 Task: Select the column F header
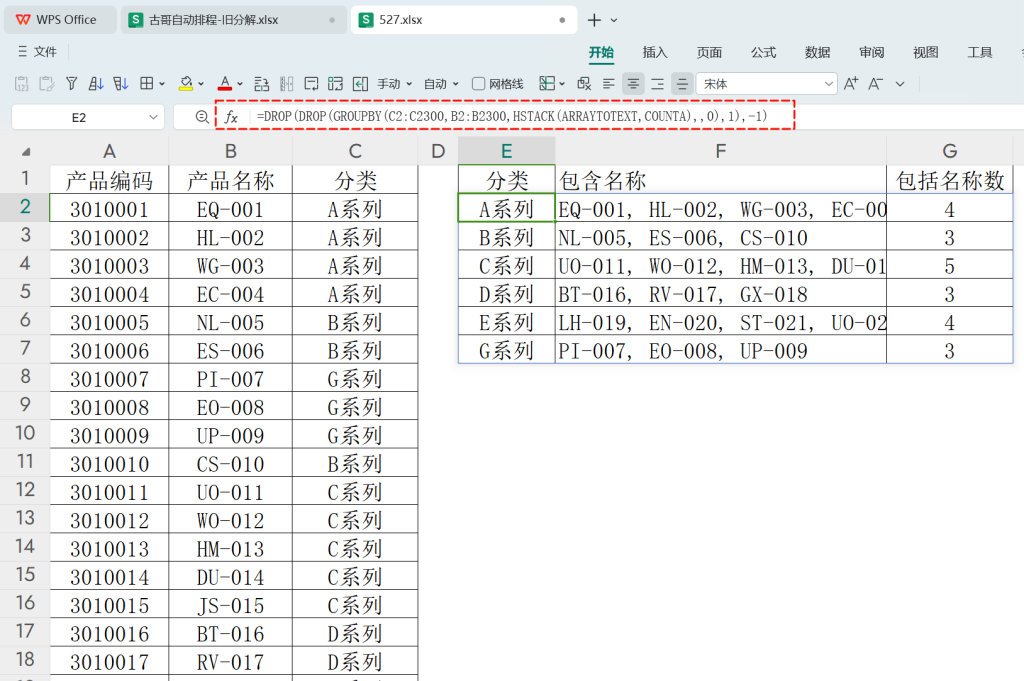click(x=720, y=151)
